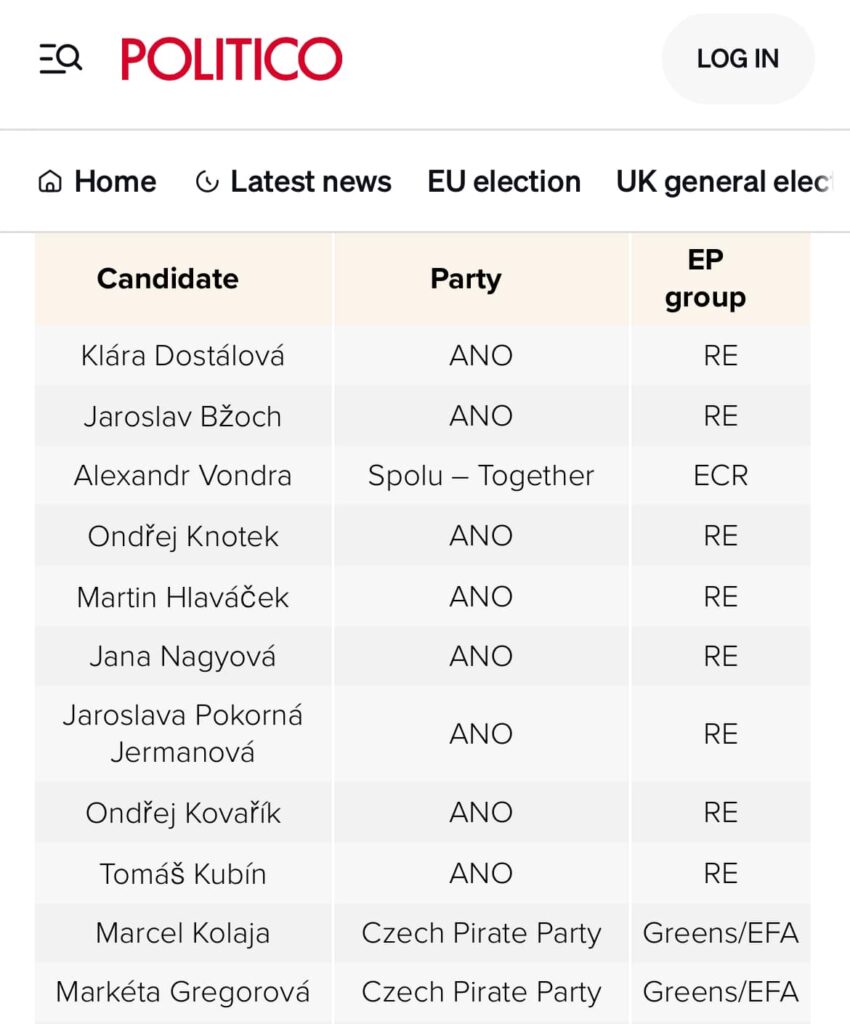The image size is (850, 1024).
Task: Open the EU election tab
Action: (504, 182)
